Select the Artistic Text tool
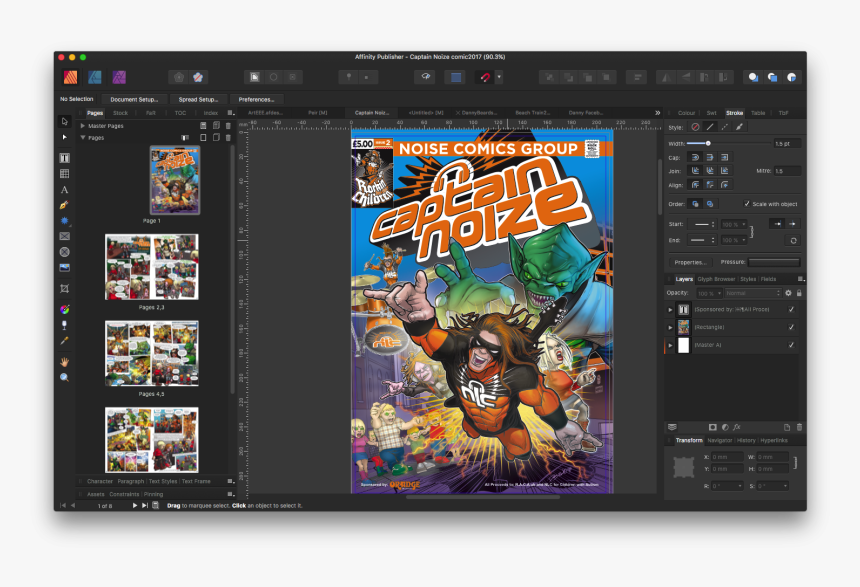Screen dimensions: 860x587 pyautogui.click(x=64, y=190)
